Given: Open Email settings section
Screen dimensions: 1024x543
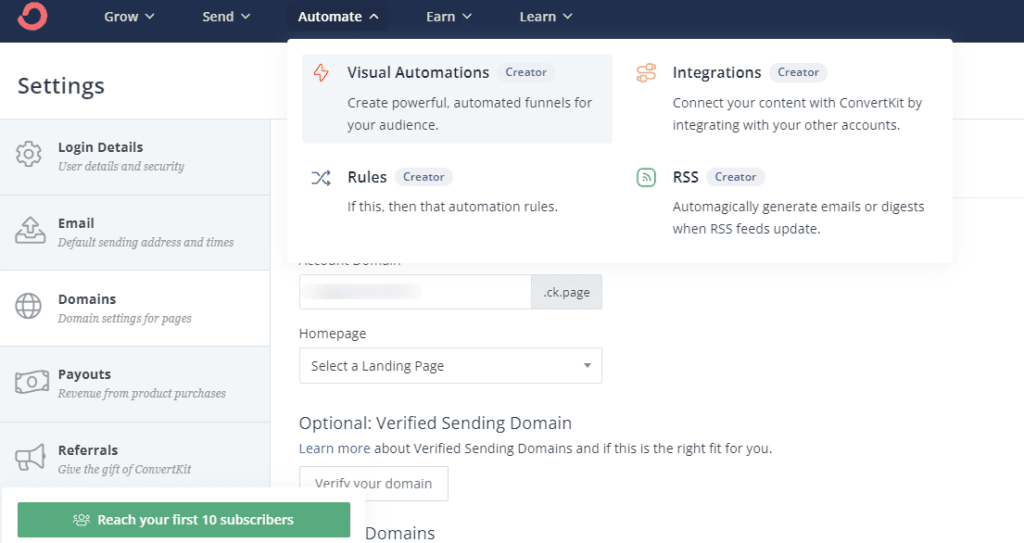Looking at the screenshot, I should click(x=135, y=233).
